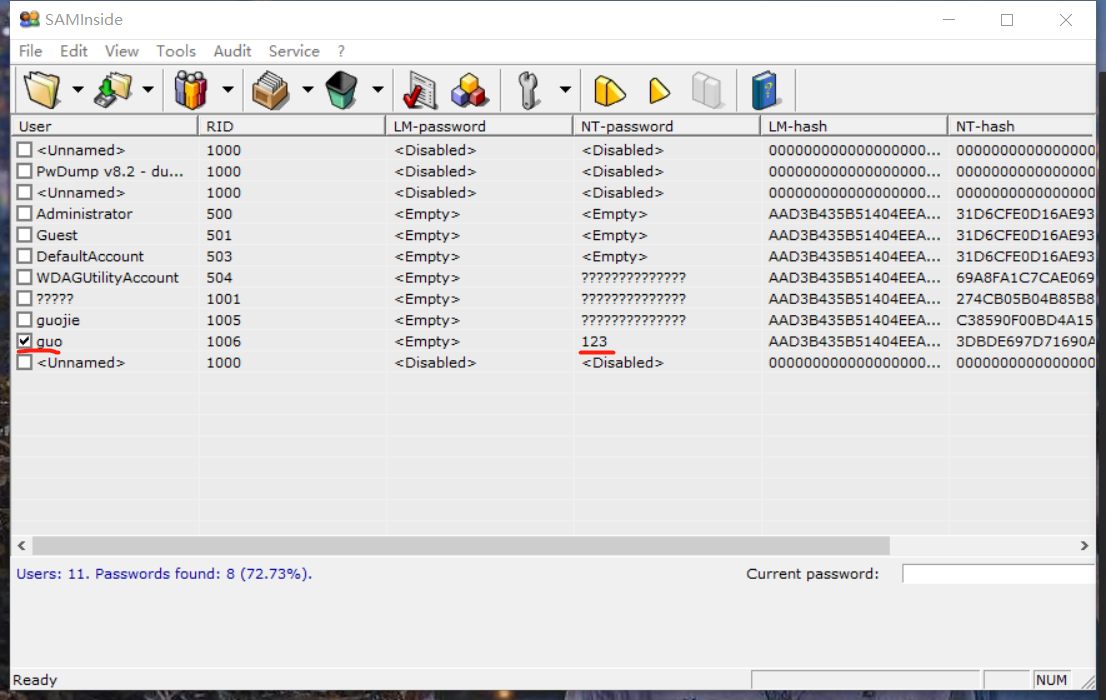Open the ? help menu
1106x700 pixels.
(341, 51)
